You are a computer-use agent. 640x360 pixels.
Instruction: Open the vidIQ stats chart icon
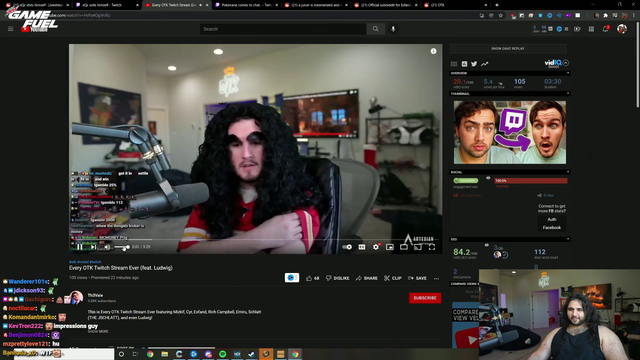click(x=464, y=64)
